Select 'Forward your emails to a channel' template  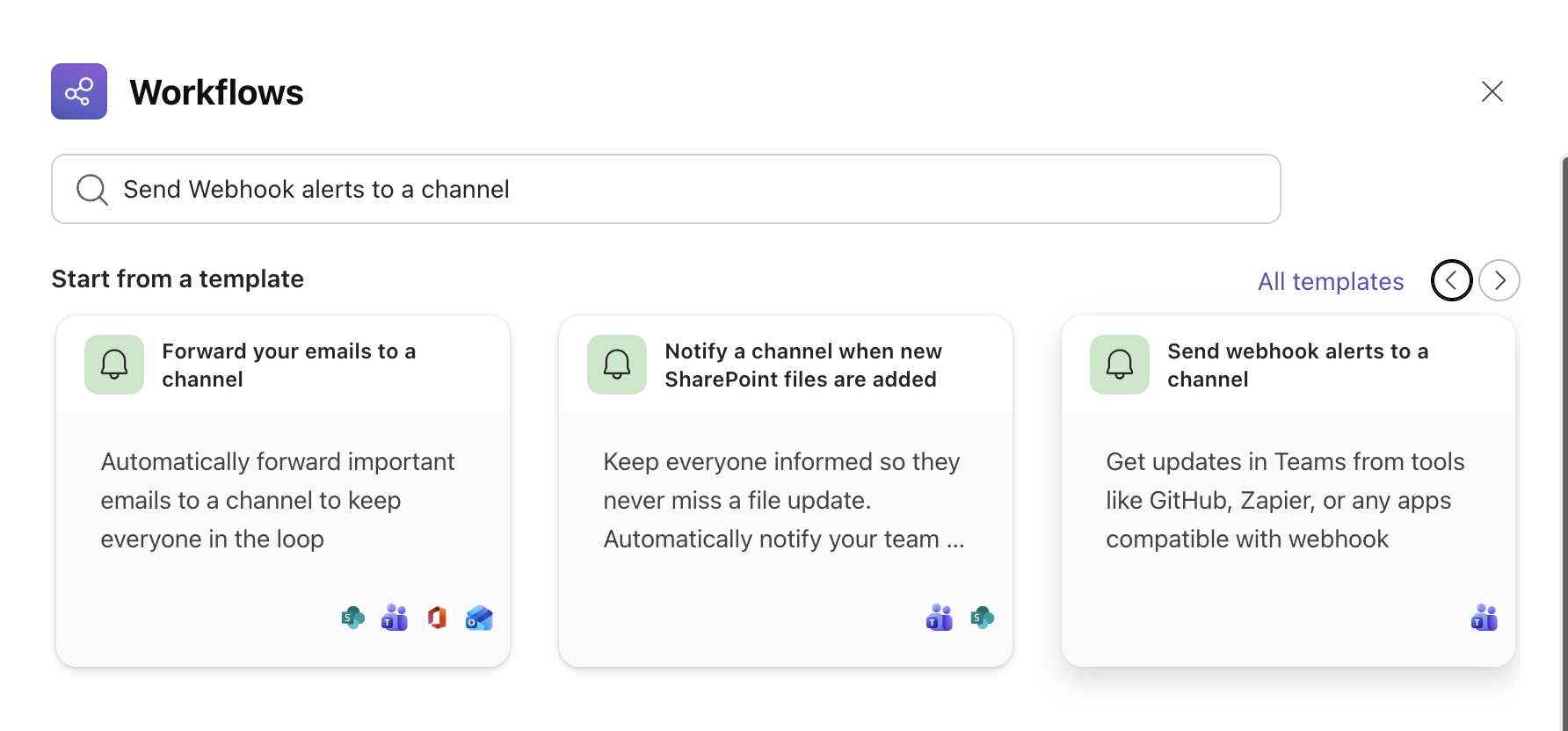(x=288, y=365)
